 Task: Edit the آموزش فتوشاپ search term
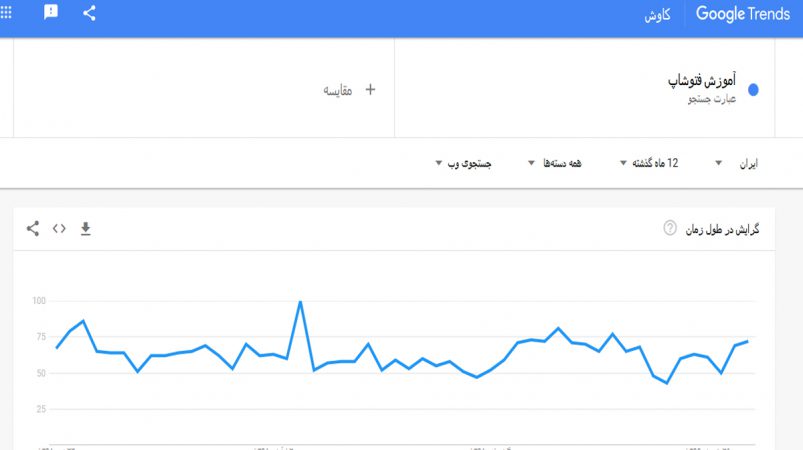pyautogui.click(x=702, y=81)
